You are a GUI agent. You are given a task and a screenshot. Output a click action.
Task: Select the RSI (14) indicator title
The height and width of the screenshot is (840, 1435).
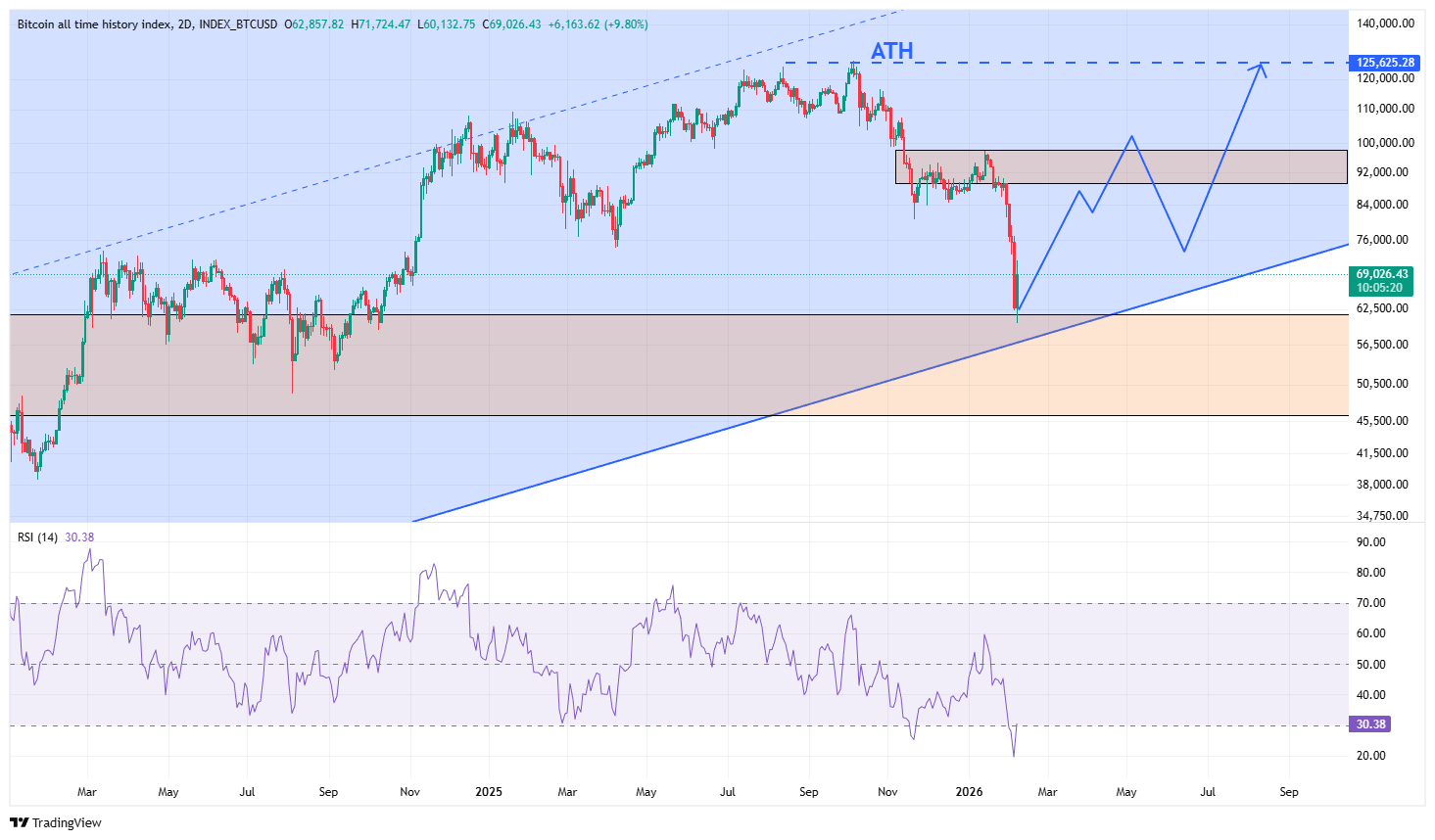coord(37,537)
